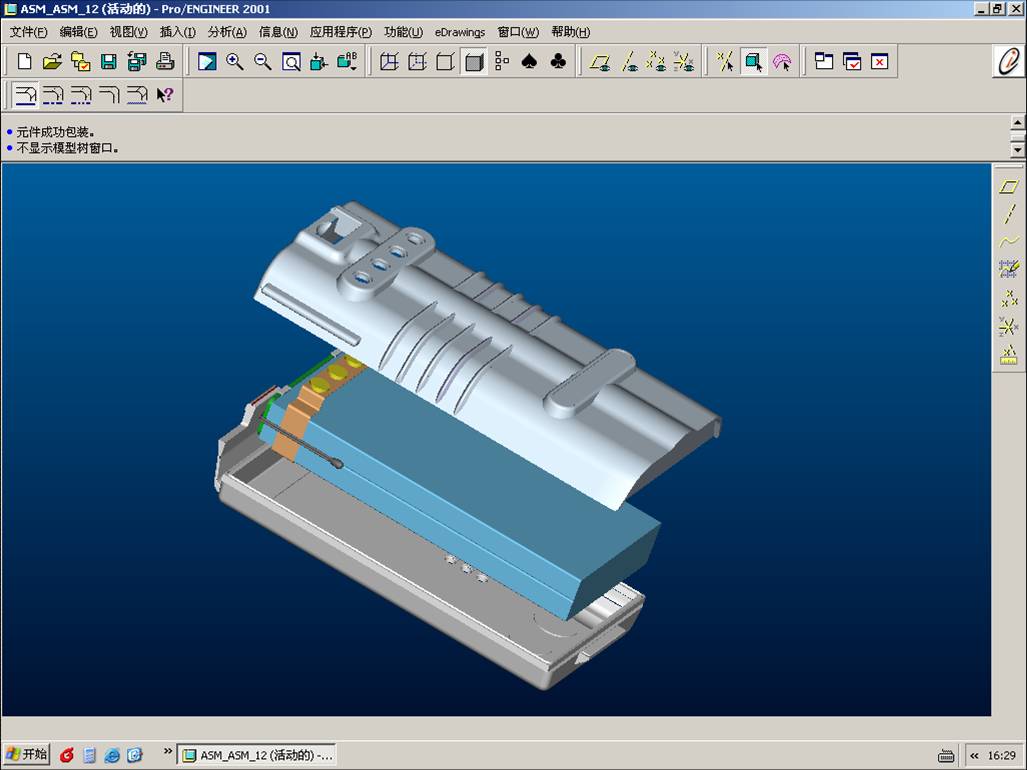Click the activate window icon
This screenshot has height=770, width=1027.
pyautogui.click(x=851, y=62)
